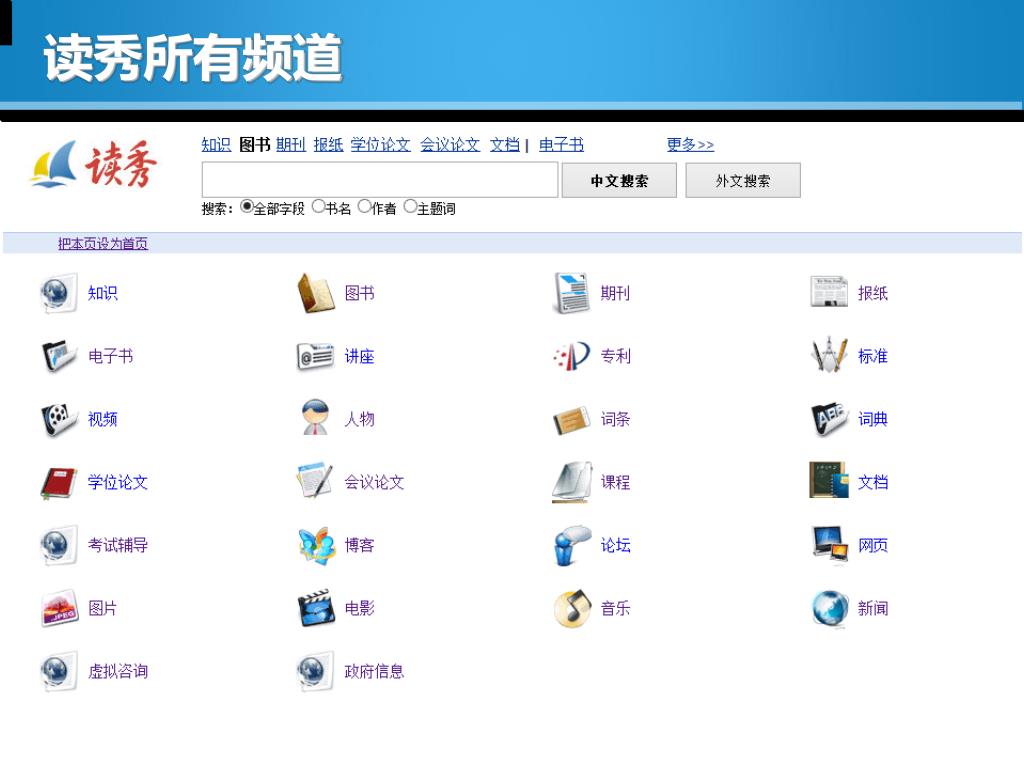Click the 图片 JPEG icon
This screenshot has width=1024, height=768.
59,608
